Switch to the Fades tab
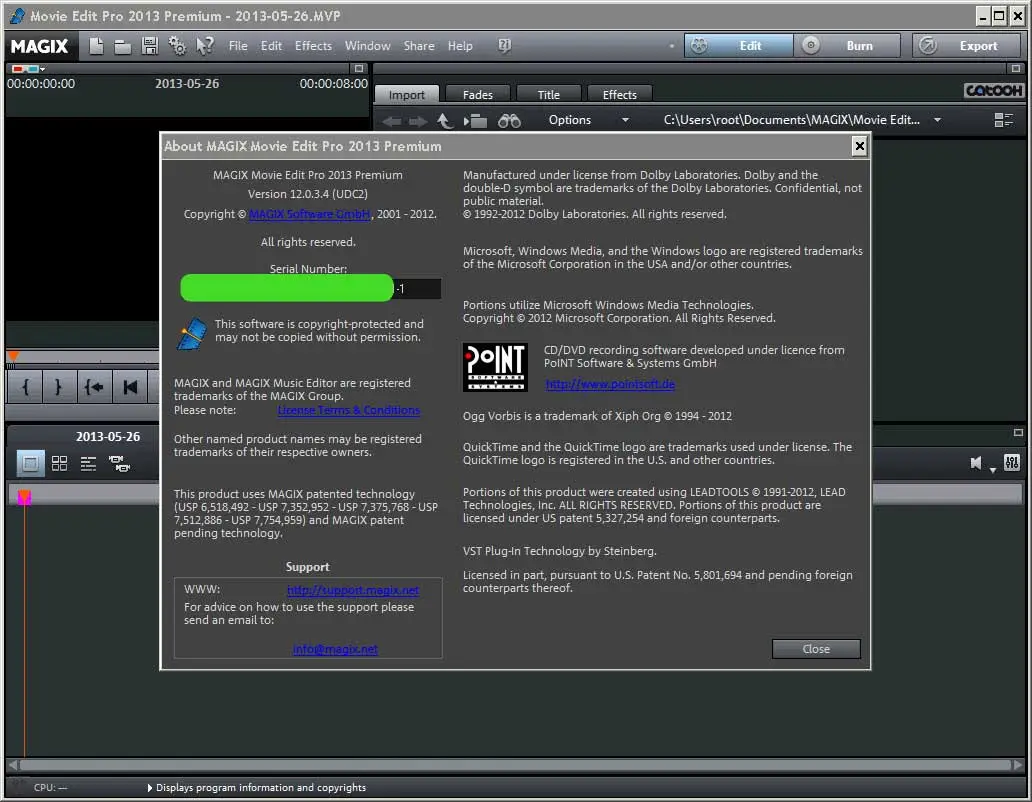 [478, 95]
